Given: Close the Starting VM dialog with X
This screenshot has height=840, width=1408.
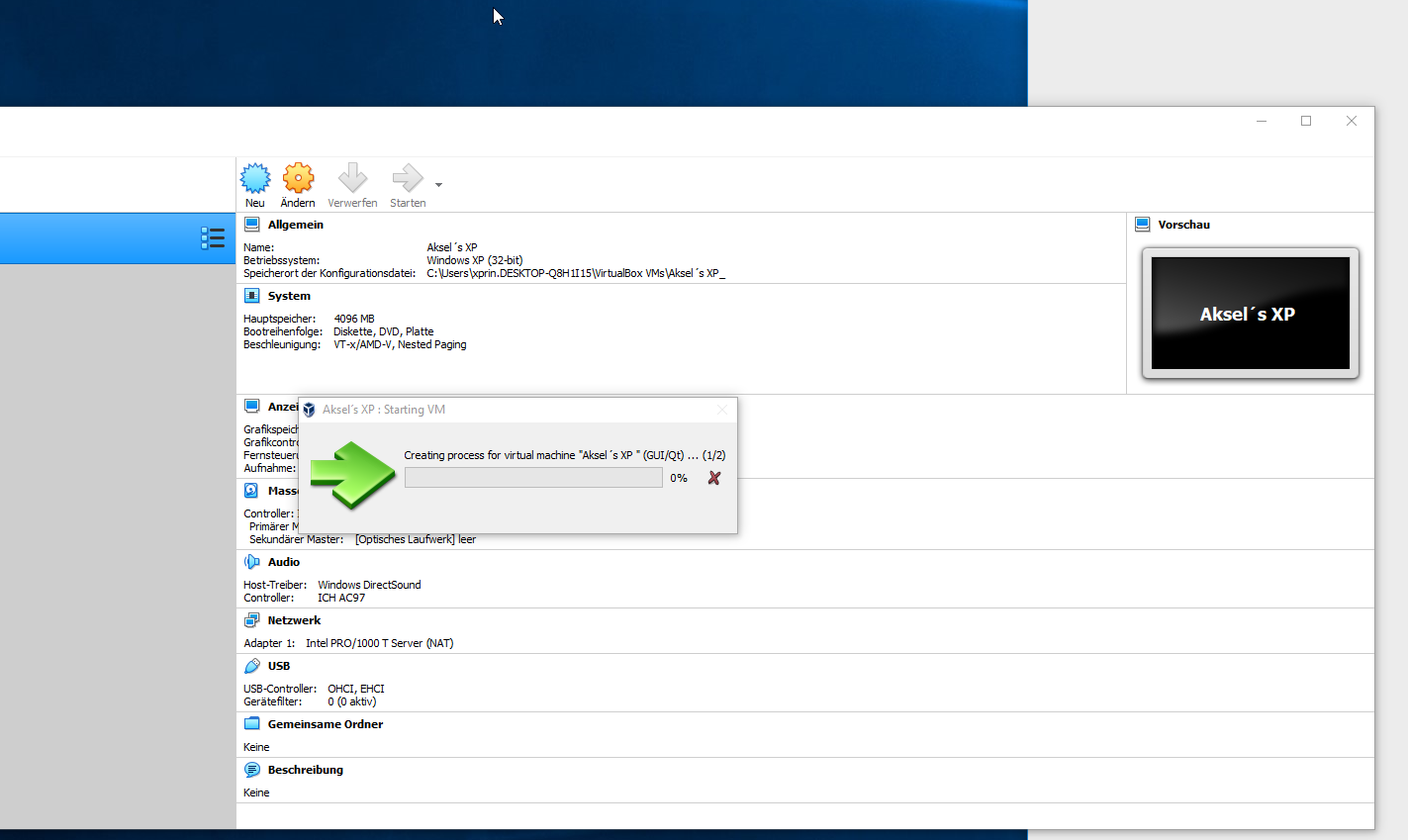Looking at the screenshot, I should (x=722, y=410).
